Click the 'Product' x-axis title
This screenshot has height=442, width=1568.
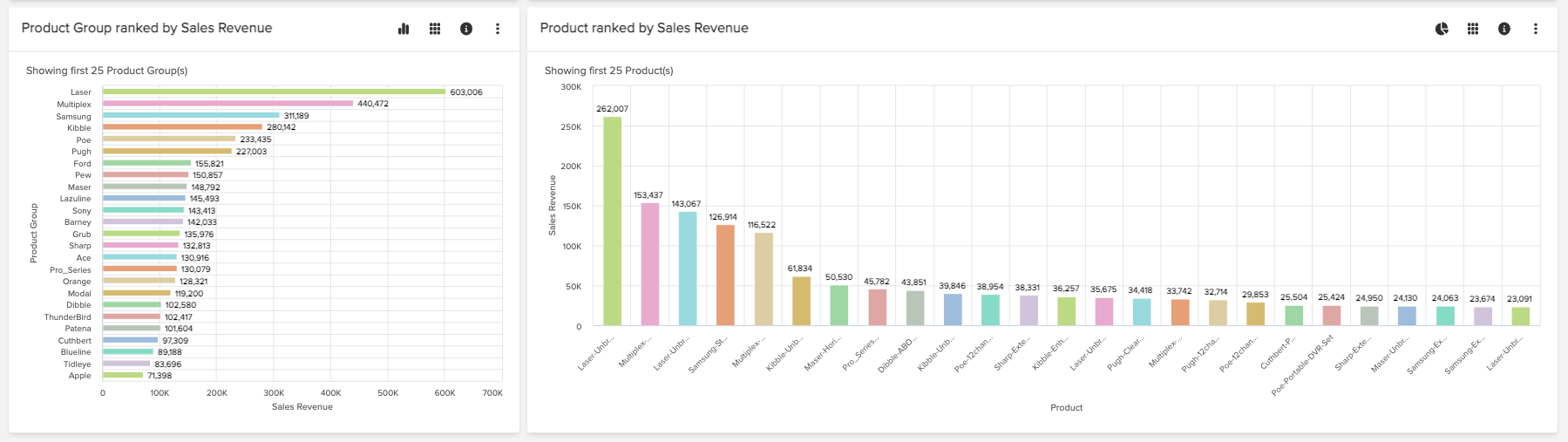[1066, 407]
